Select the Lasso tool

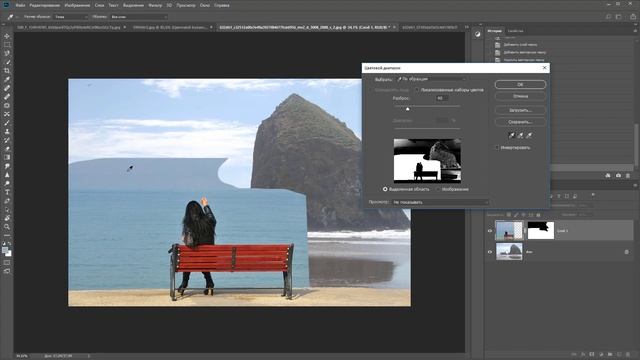(7, 53)
